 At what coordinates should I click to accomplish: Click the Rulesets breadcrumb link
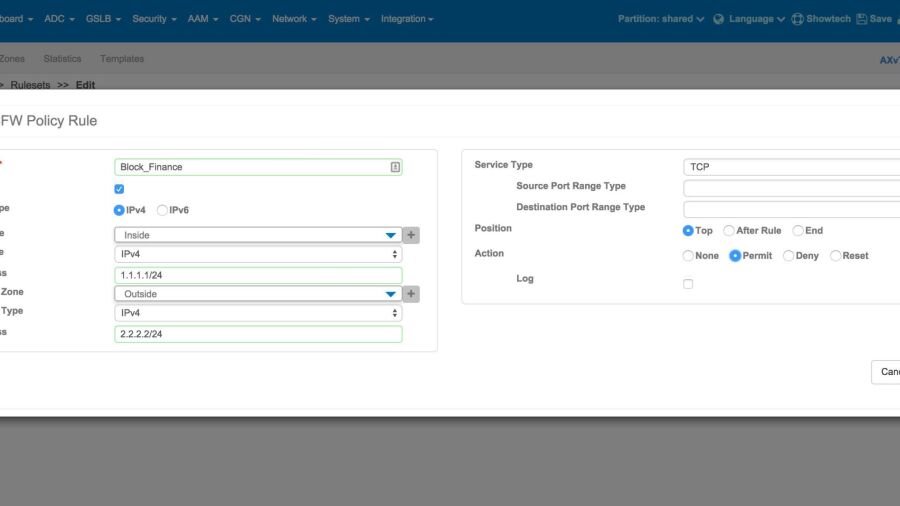pyautogui.click(x=30, y=85)
